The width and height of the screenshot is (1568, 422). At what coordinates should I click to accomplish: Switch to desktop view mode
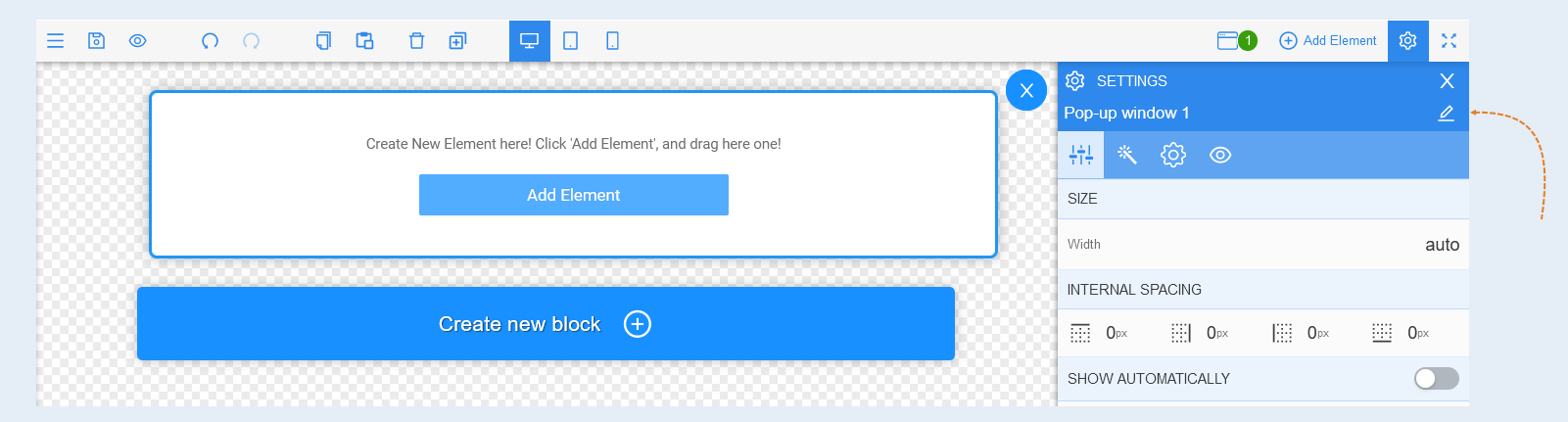click(x=530, y=41)
